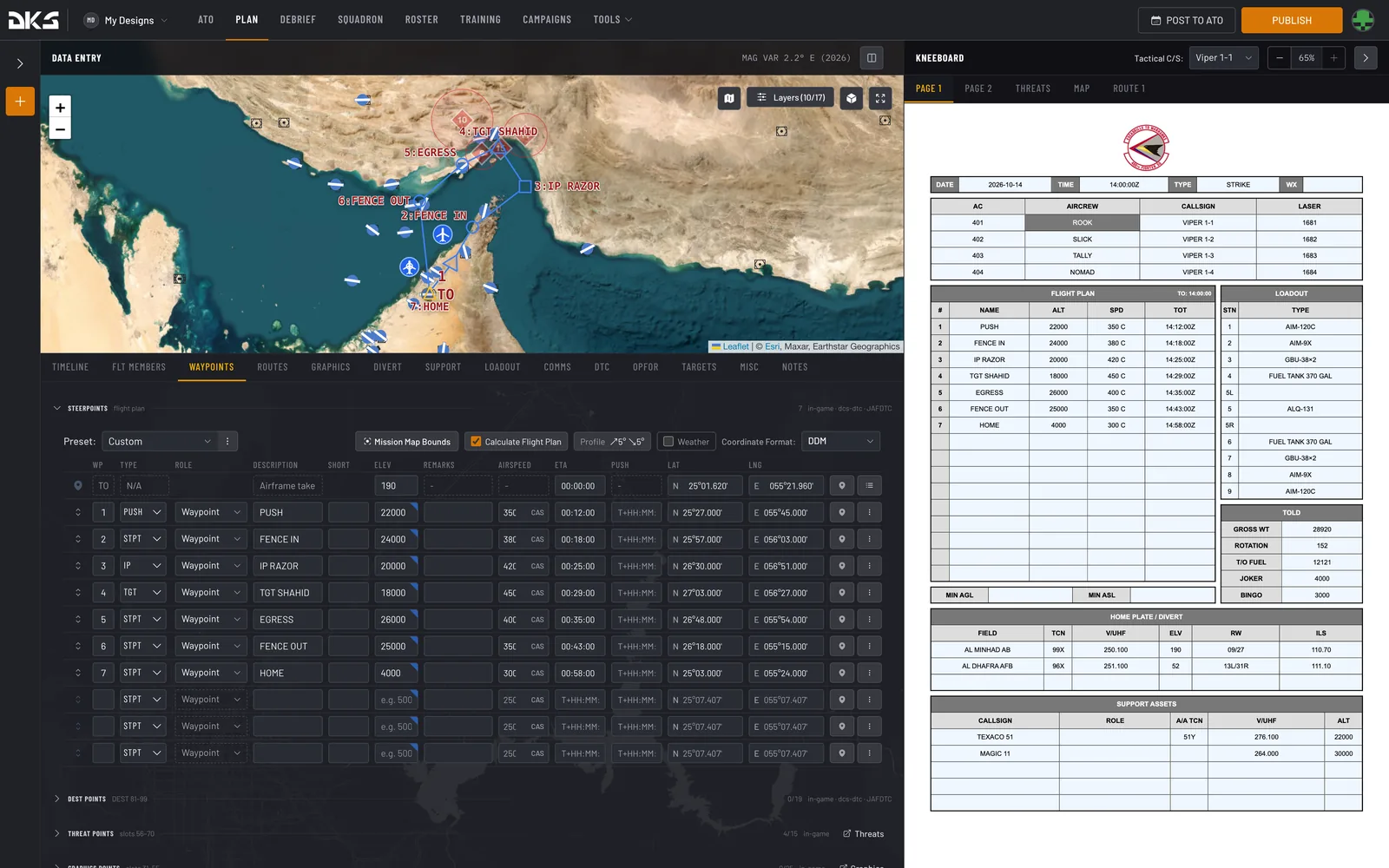Image resolution: width=1389 pixels, height=868 pixels.
Task: Expand the Dest Points section
Action: [57, 799]
